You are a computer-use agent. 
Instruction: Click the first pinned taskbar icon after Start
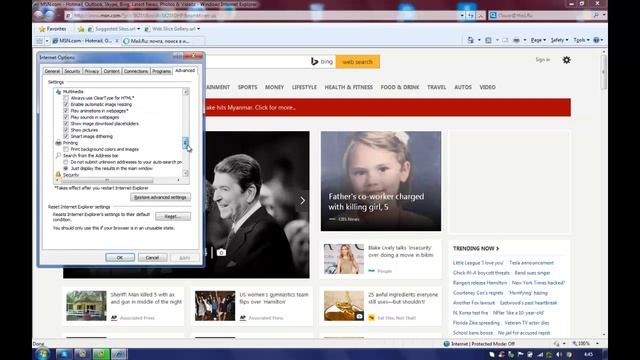coord(64,354)
